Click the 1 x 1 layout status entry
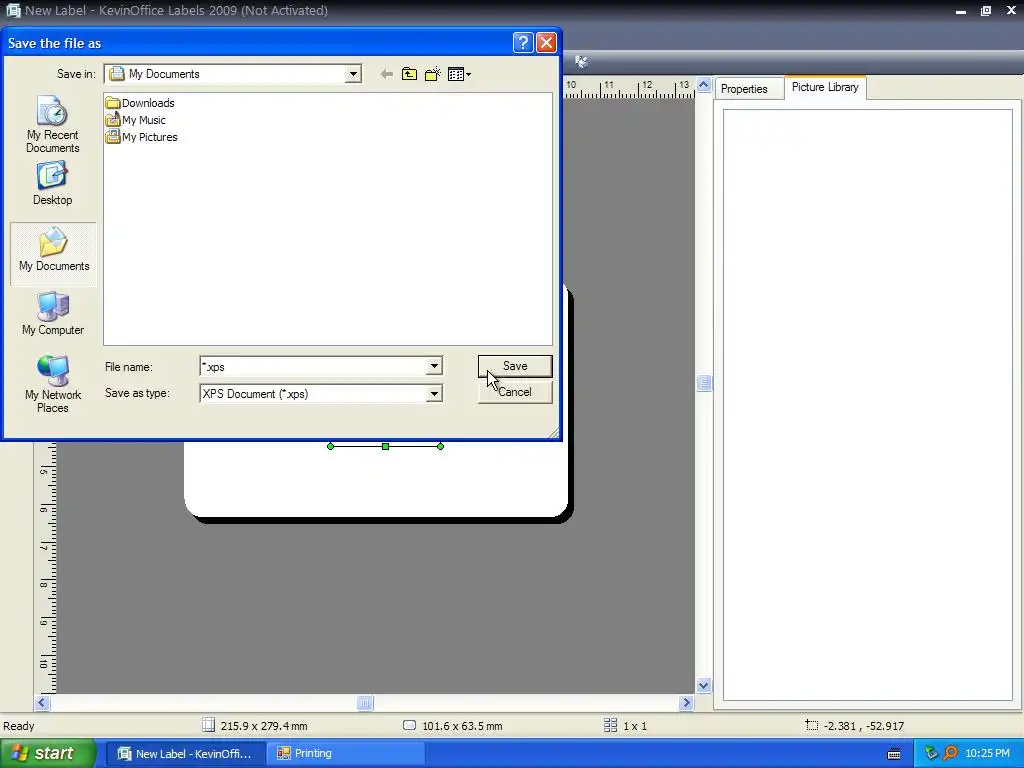The width and height of the screenshot is (1024, 768). pyautogui.click(x=625, y=726)
